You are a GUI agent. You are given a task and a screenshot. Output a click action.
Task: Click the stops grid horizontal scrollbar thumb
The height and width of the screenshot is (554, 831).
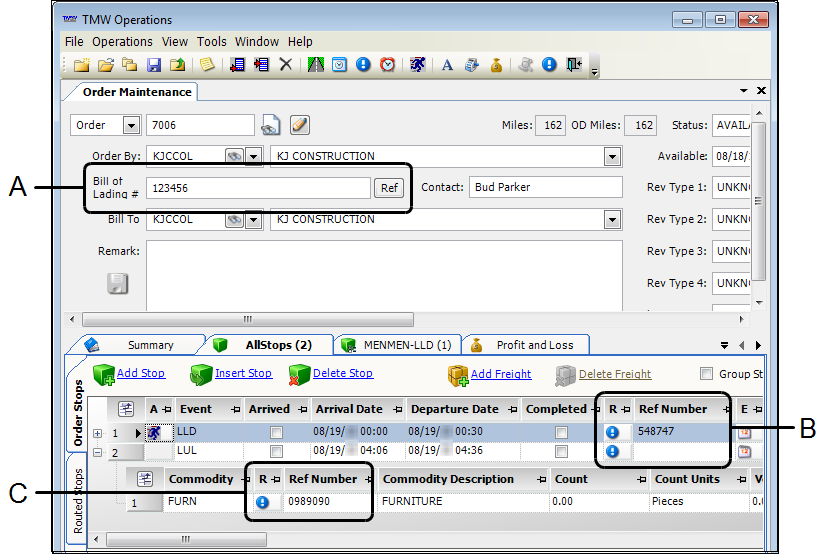(x=187, y=539)
